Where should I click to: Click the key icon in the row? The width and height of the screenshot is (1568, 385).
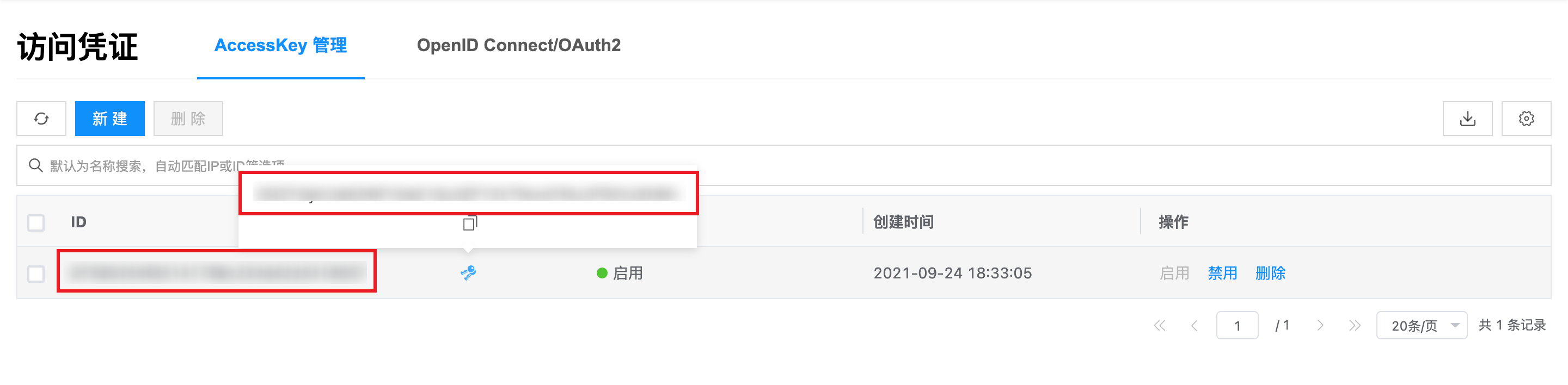[468, 272]
